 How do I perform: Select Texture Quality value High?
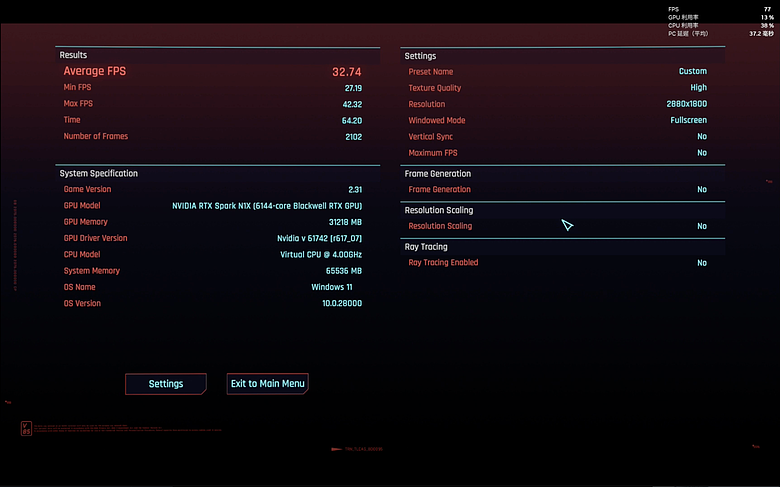pos(698,88)
